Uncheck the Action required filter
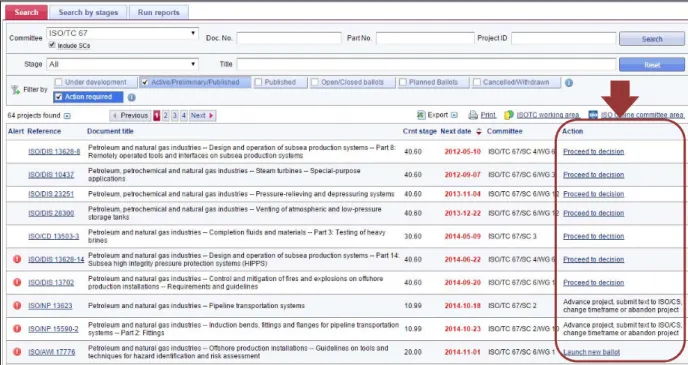This screenshot has height=365, width=688. coord(59,97)
